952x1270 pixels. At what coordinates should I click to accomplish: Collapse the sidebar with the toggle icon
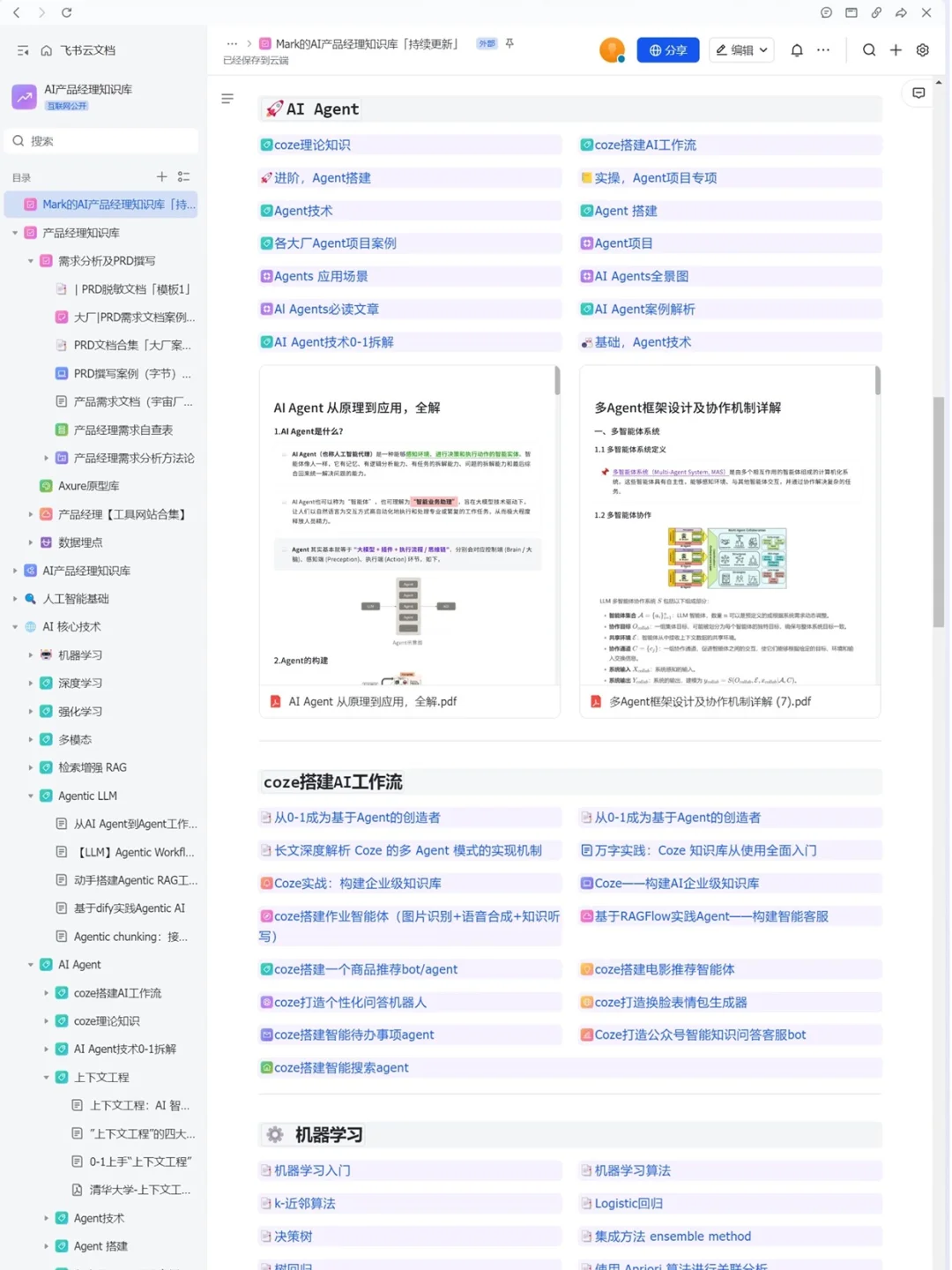coord(23,50)
